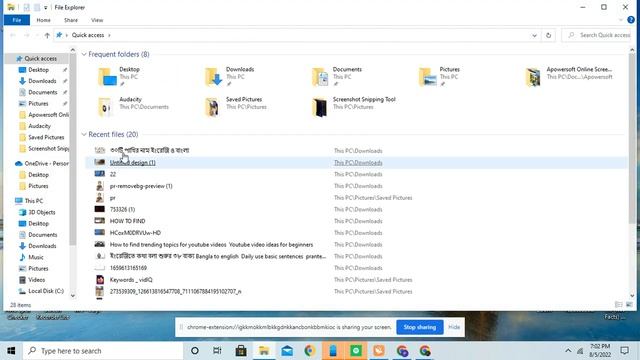
Task: Select Documents under Quick access in sidebar
Action: point(42,93)
